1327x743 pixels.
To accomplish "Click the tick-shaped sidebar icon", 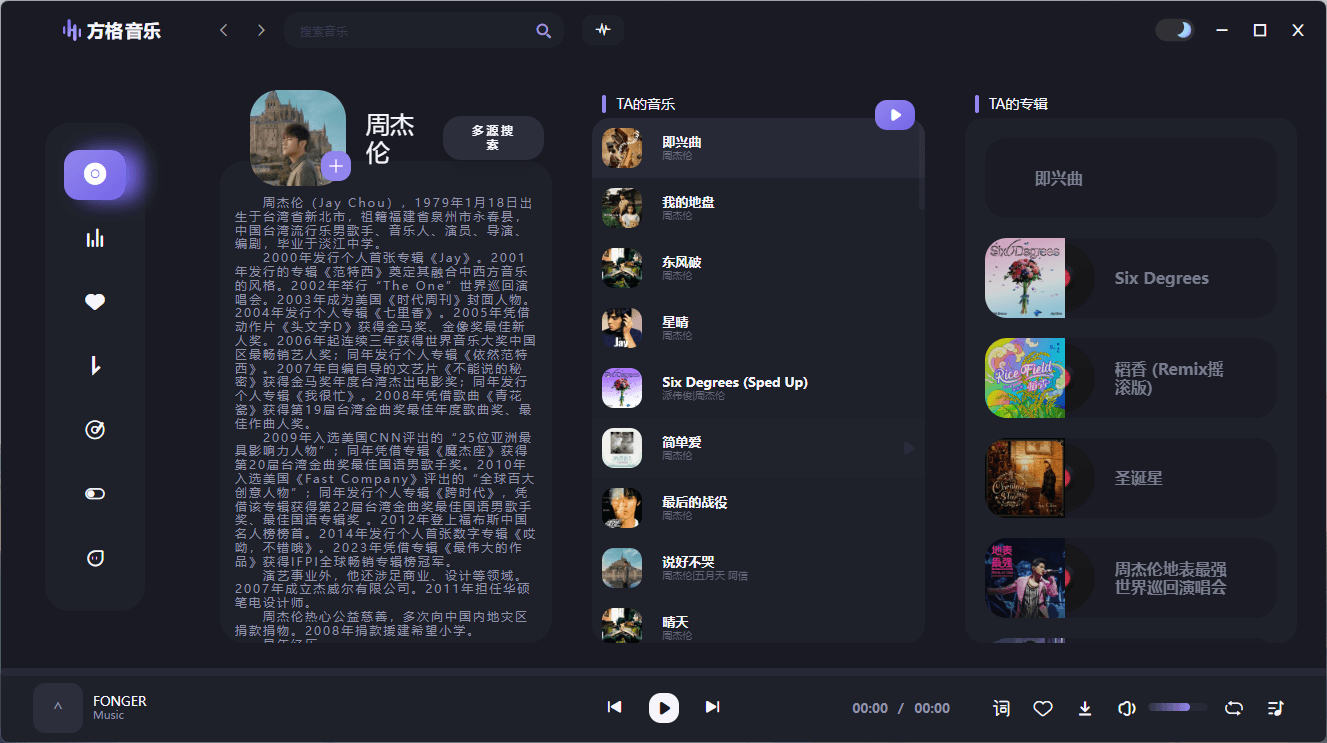I will (95, 366).
